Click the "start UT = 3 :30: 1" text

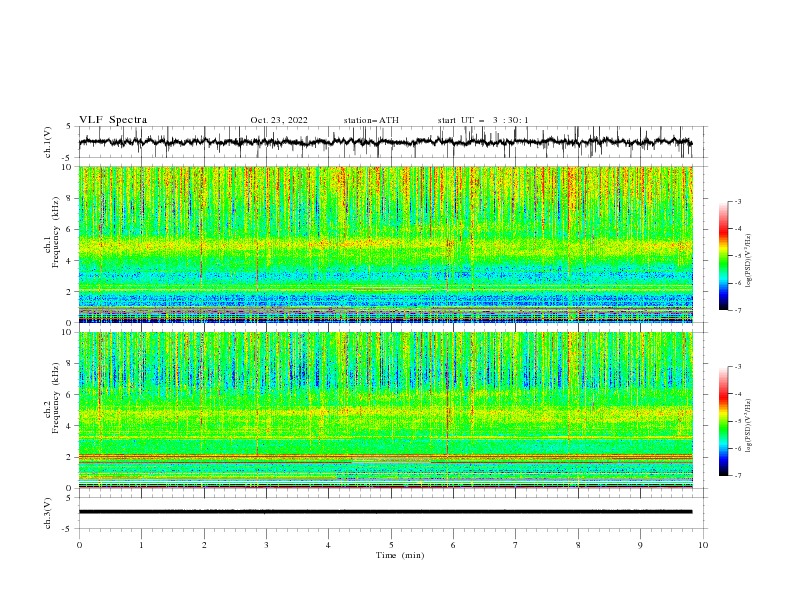(x=483, y=120)
